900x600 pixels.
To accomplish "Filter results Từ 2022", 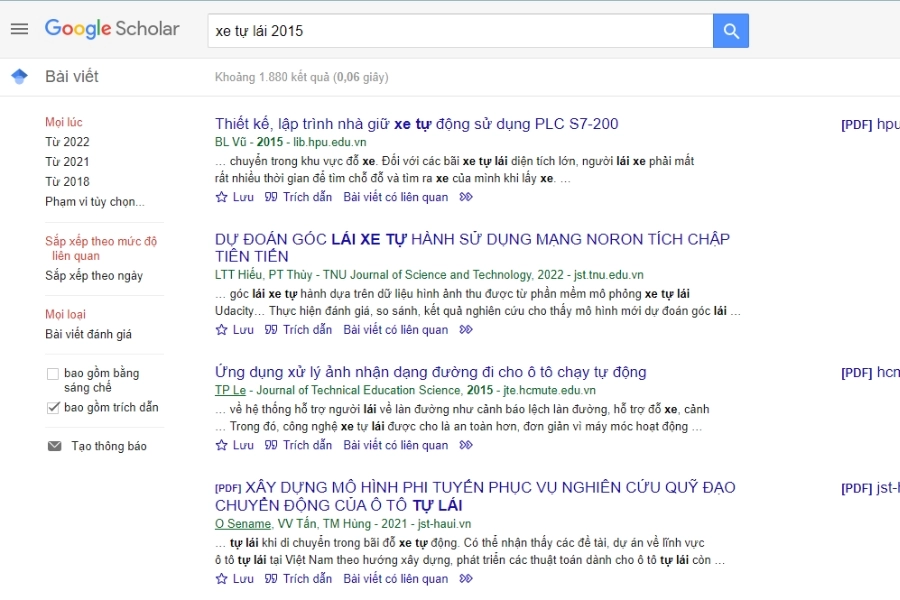I will tap(67, 142).
